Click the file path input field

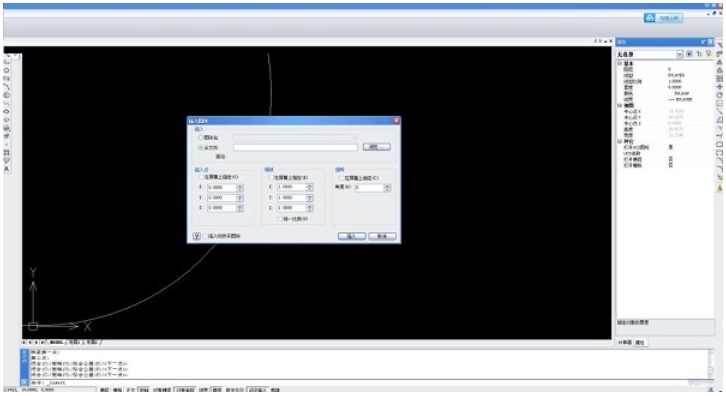click(x=295, y=147)
